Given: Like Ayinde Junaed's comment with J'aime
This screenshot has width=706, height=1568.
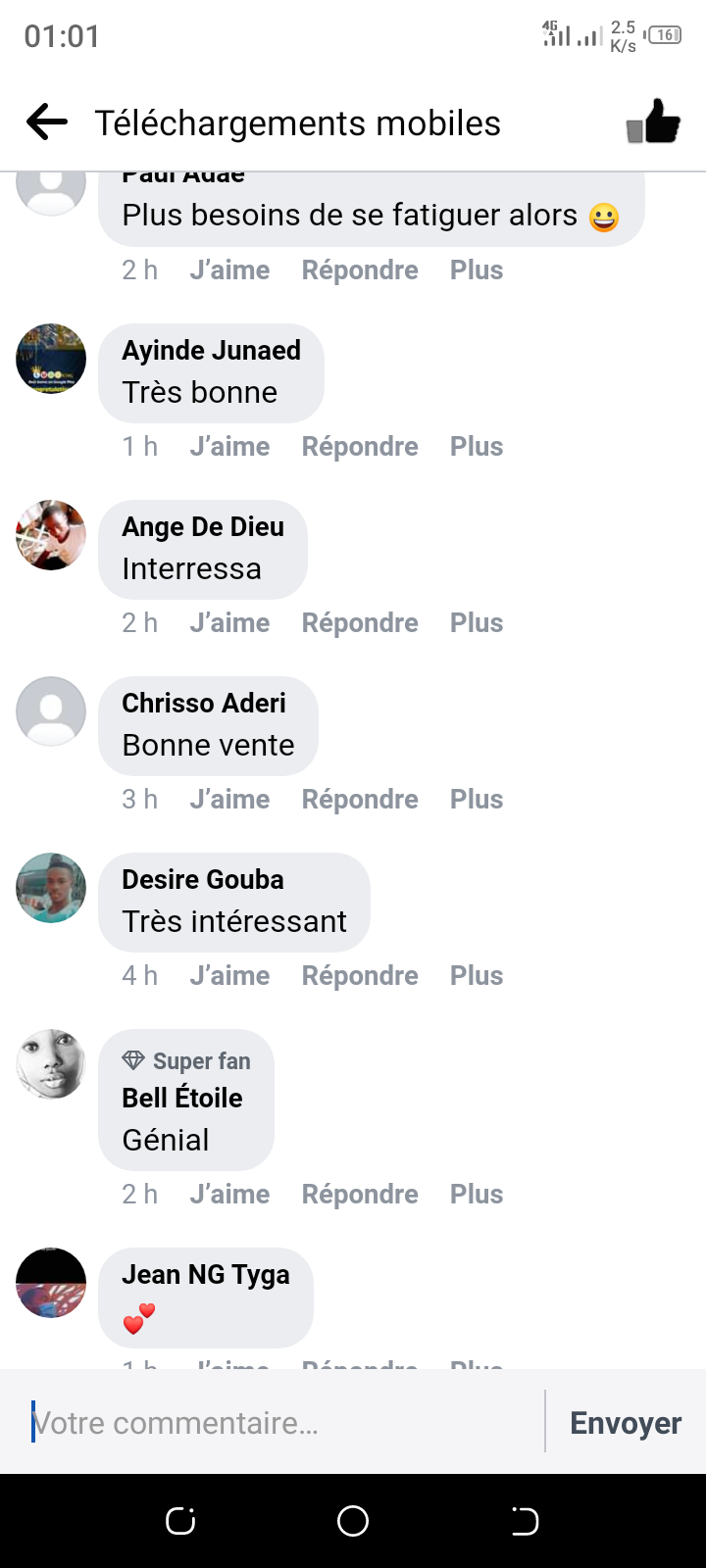Looking at the screenshot, I should pos(229,447).
